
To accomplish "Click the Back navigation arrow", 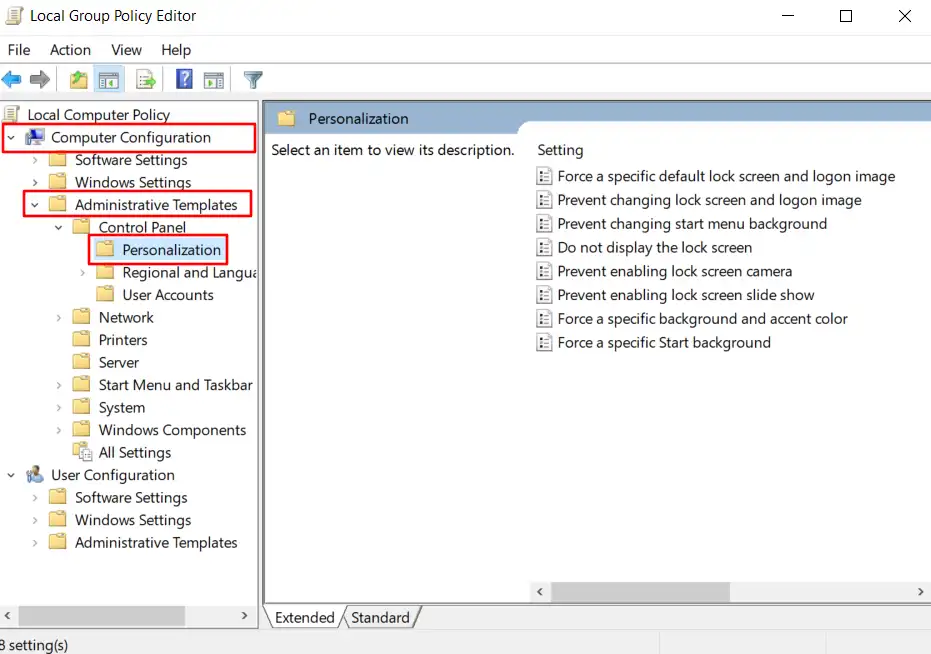I will (12, 79).
